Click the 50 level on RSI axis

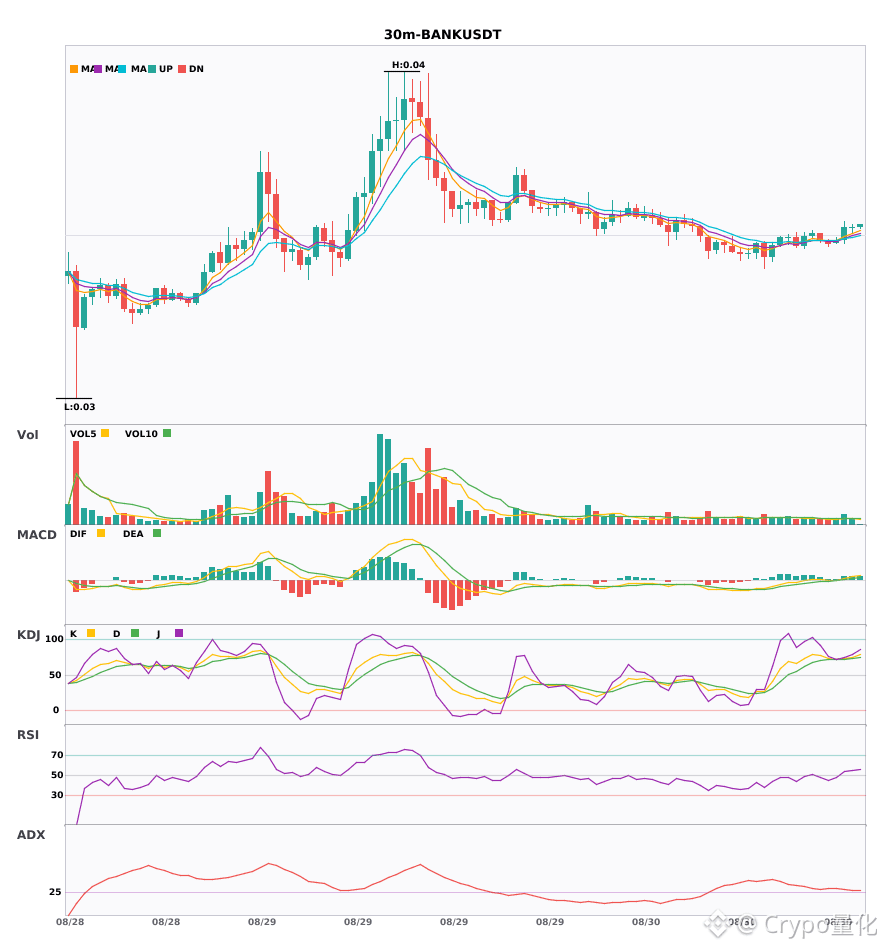click(57, 775)
